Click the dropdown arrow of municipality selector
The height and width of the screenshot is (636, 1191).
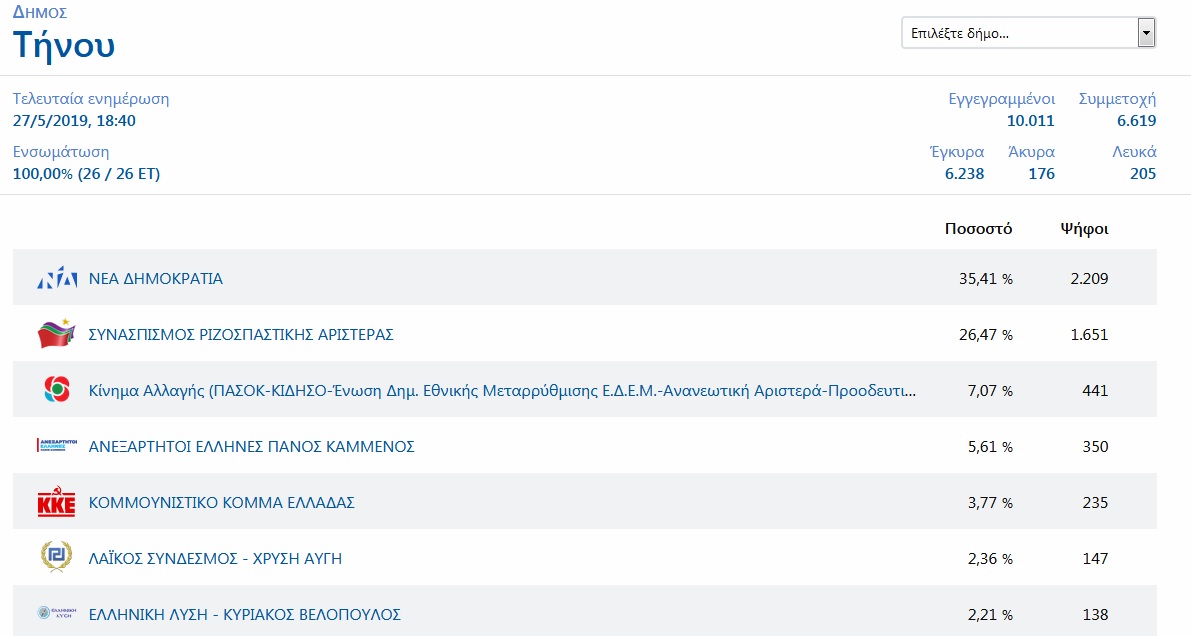point(1146,33)
